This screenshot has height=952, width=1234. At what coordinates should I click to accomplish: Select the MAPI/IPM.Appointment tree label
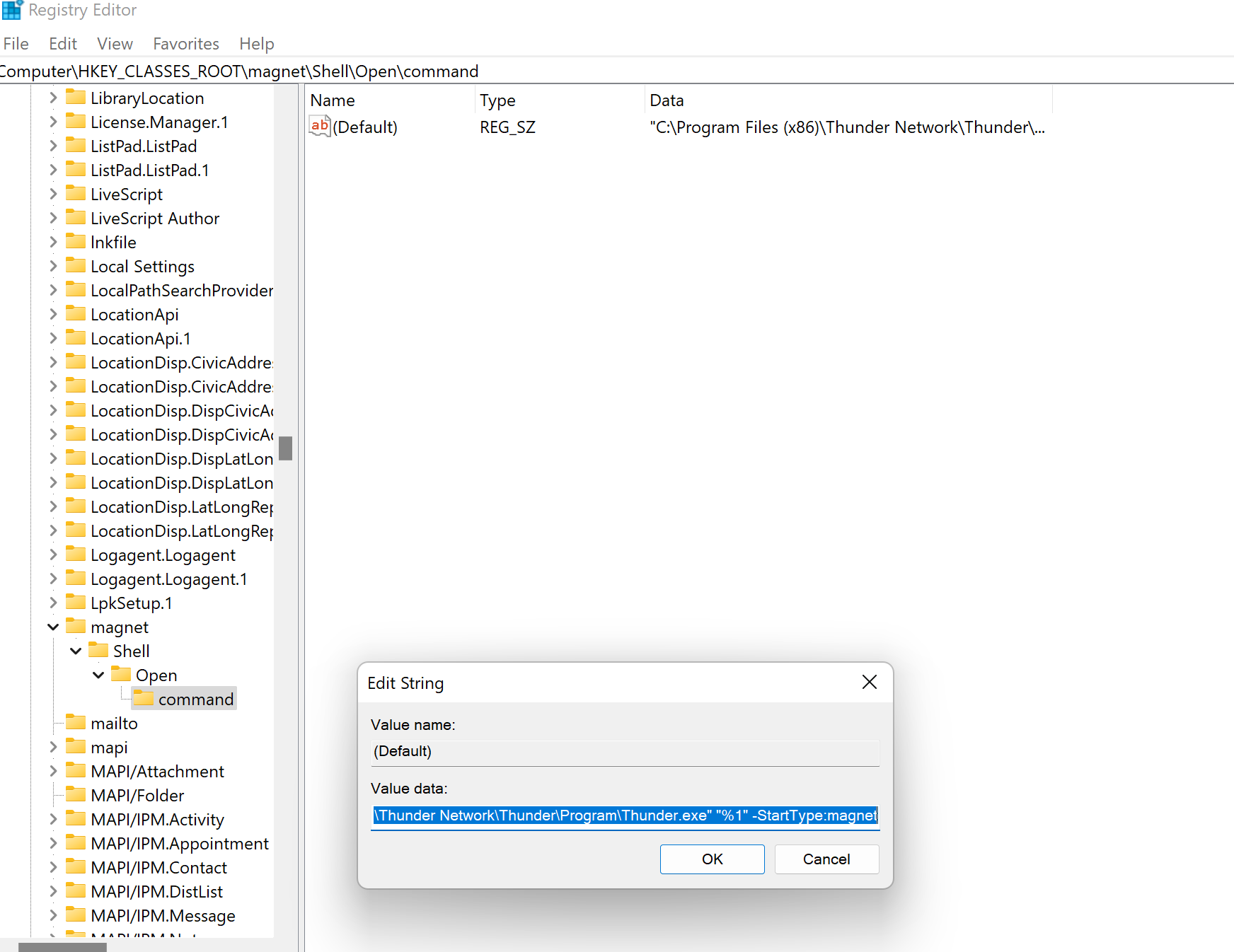(180, 844)
